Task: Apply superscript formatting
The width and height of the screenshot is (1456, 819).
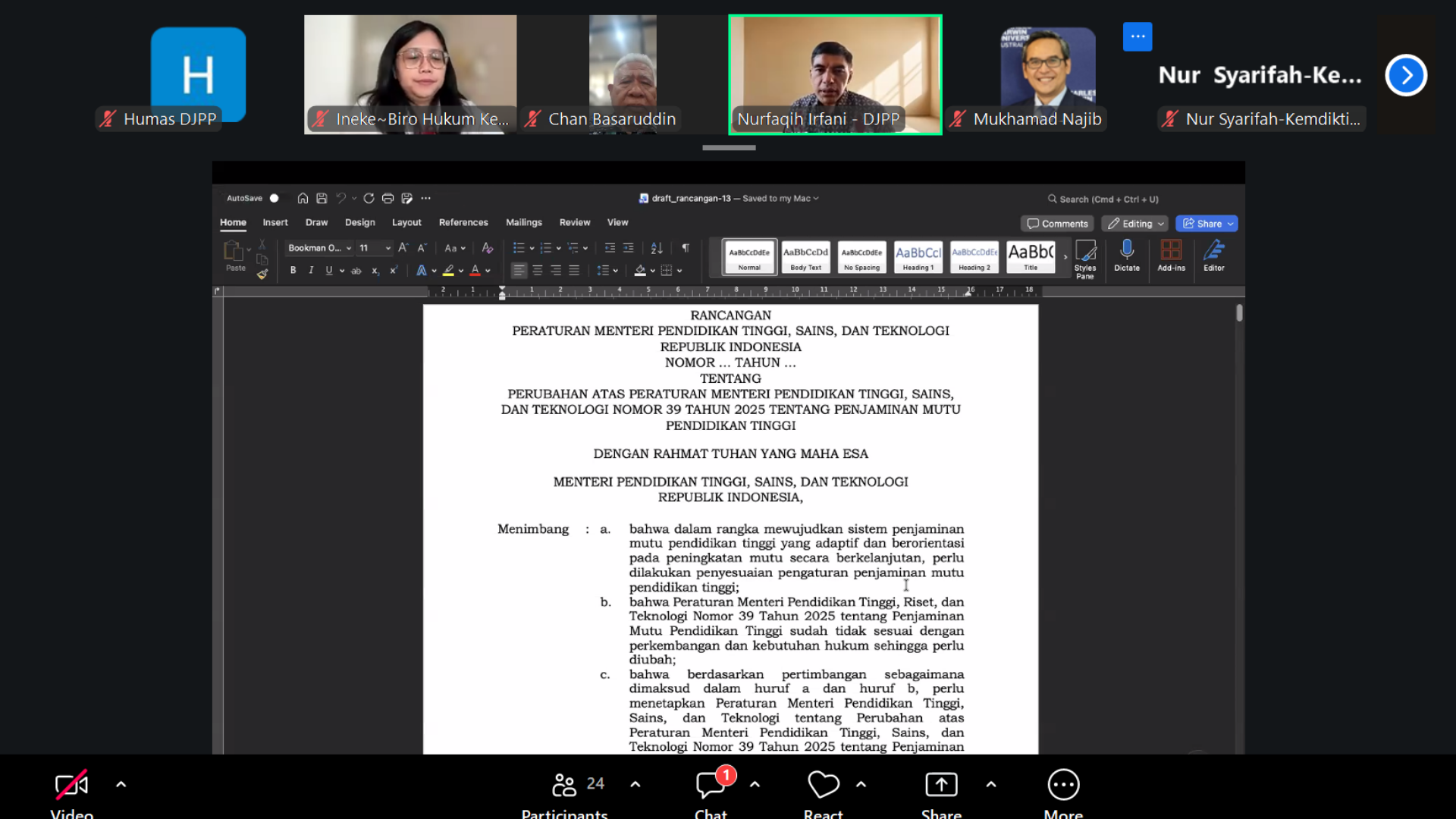Action: click(x=393, y=271)
